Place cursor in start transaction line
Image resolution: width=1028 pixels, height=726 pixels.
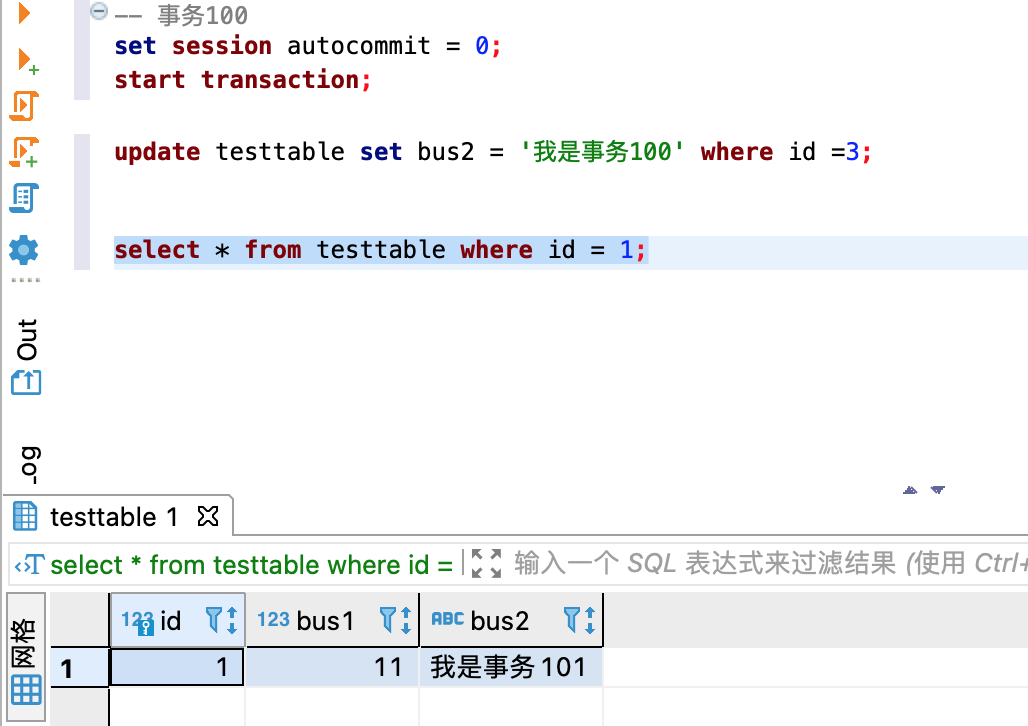[243, 80]
